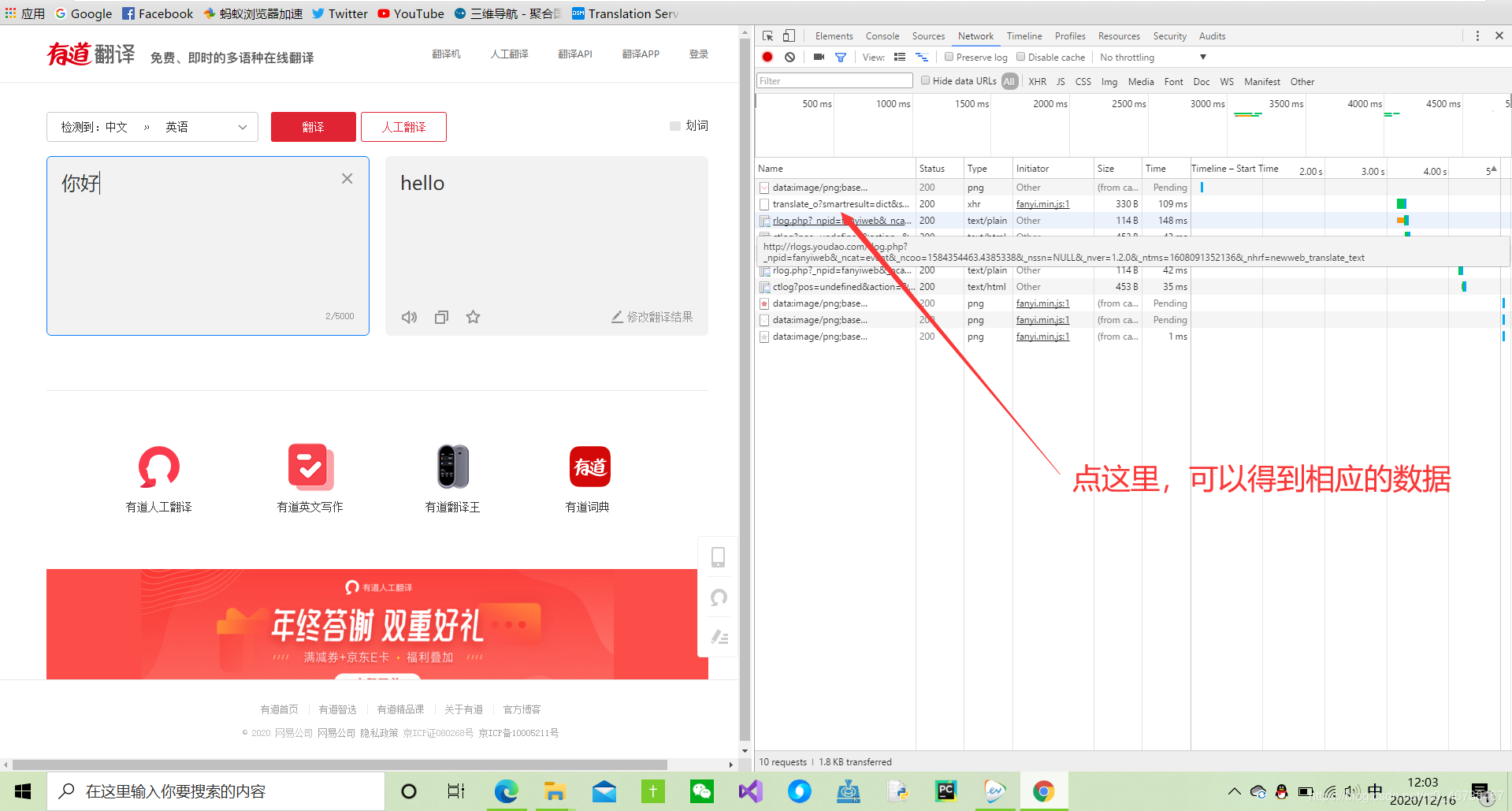Click the red 翻译 button

[313, 127]
